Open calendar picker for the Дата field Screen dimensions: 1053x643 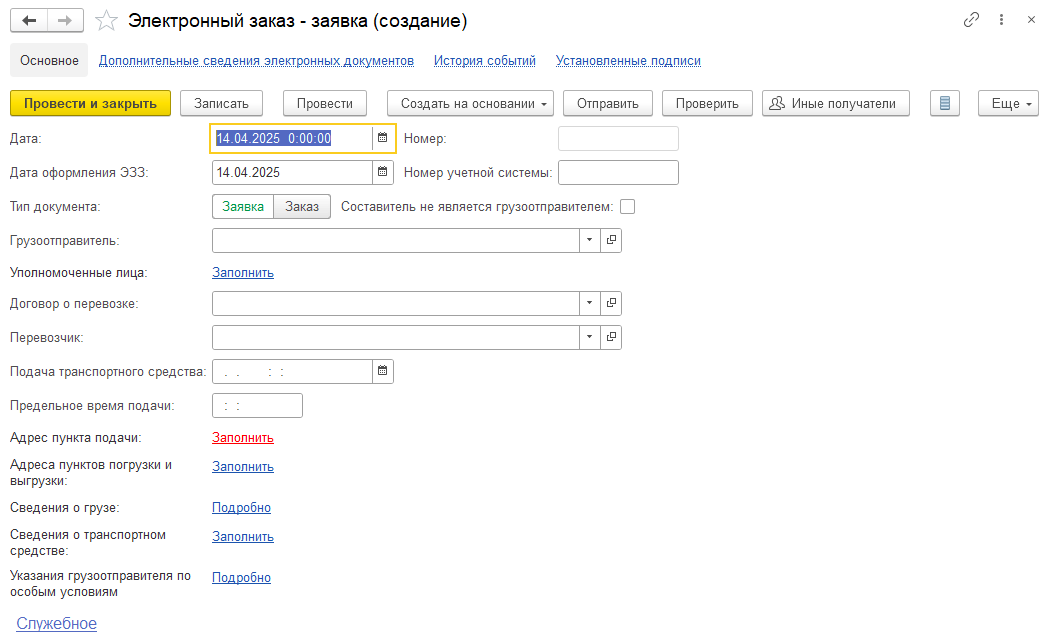[x=383, y=138]
